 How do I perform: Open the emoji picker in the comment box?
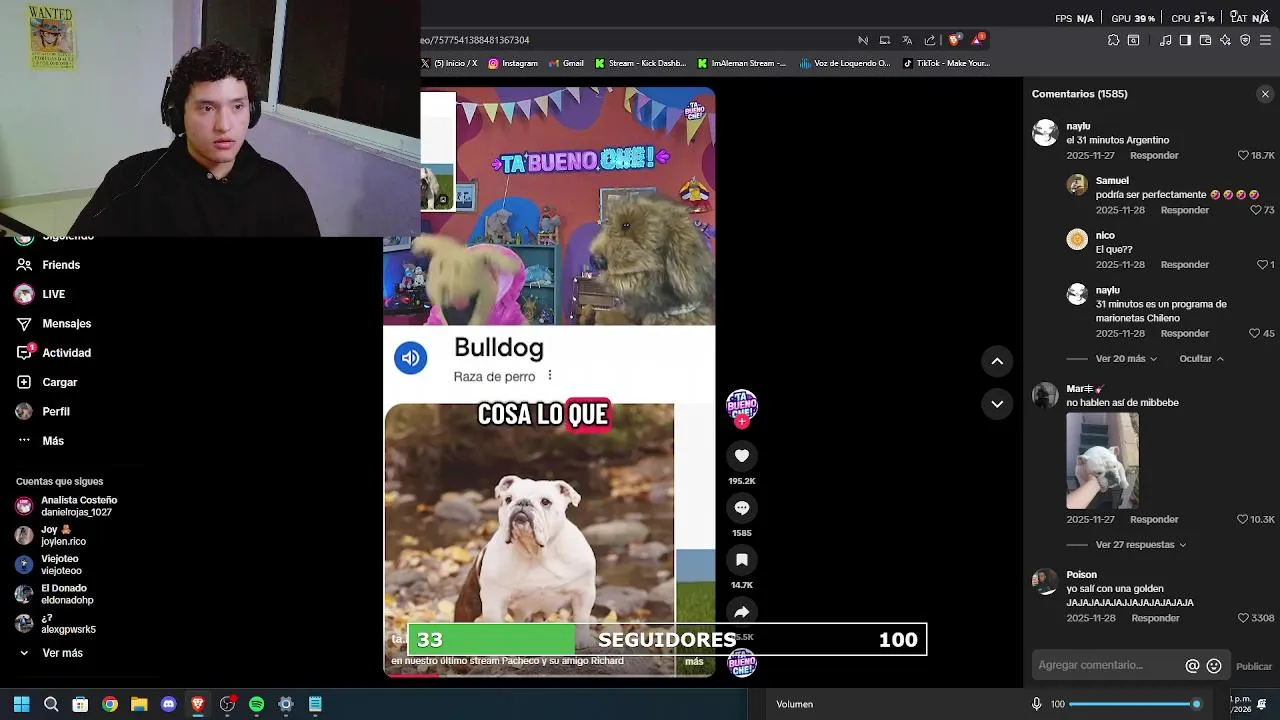coord(1214,666)
